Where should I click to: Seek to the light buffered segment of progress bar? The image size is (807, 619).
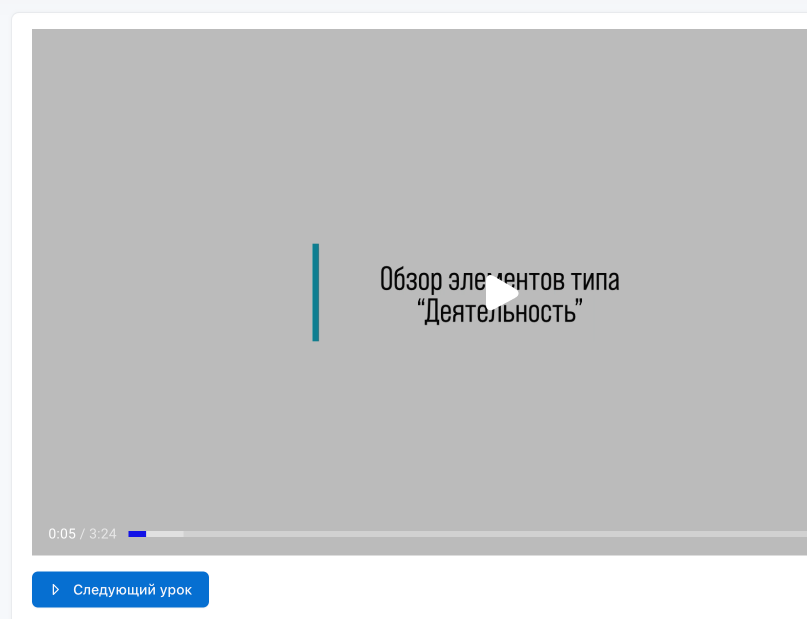pos(166,534)
